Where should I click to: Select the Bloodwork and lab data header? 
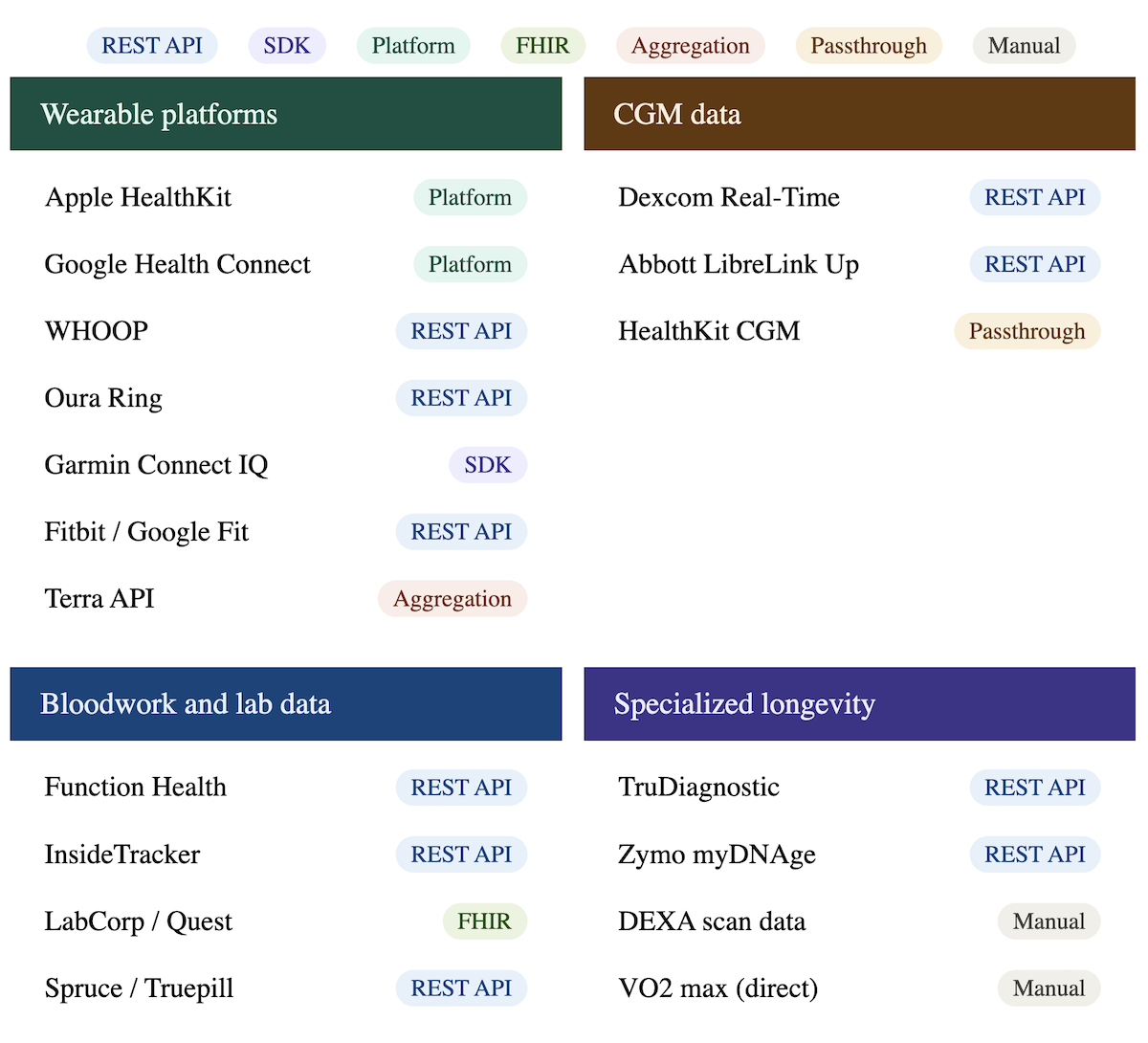286,704
